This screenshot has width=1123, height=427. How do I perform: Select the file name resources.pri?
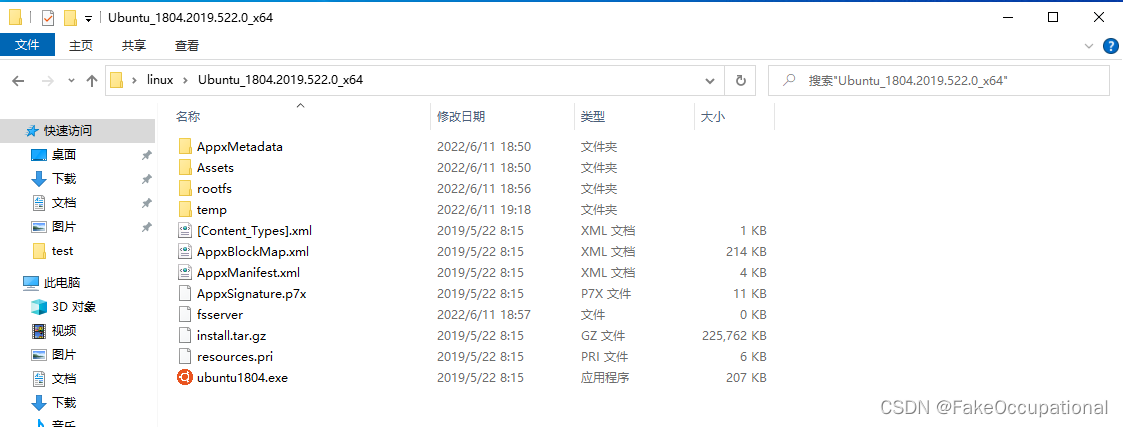(x=235, y=357)
